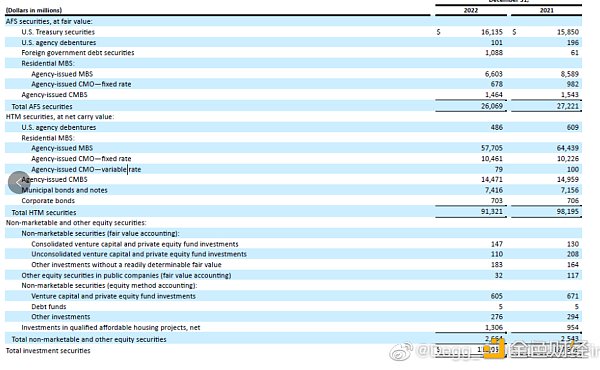600x370 pixels.
Task: Select the 91,321 Total HTM 2022 value
Action: pos(492,211)
